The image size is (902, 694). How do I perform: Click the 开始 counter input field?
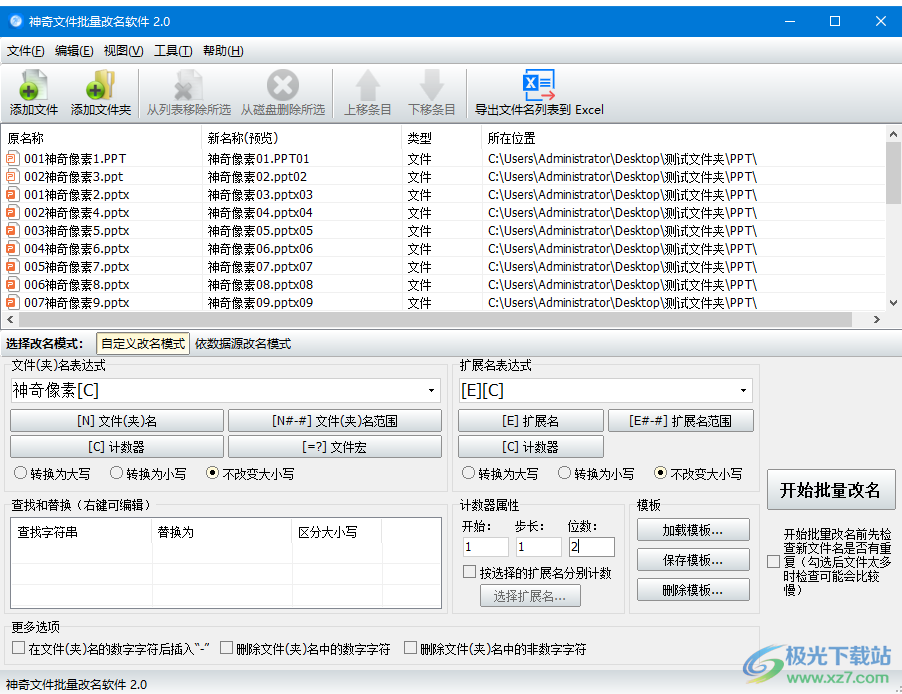click(485, 546)
